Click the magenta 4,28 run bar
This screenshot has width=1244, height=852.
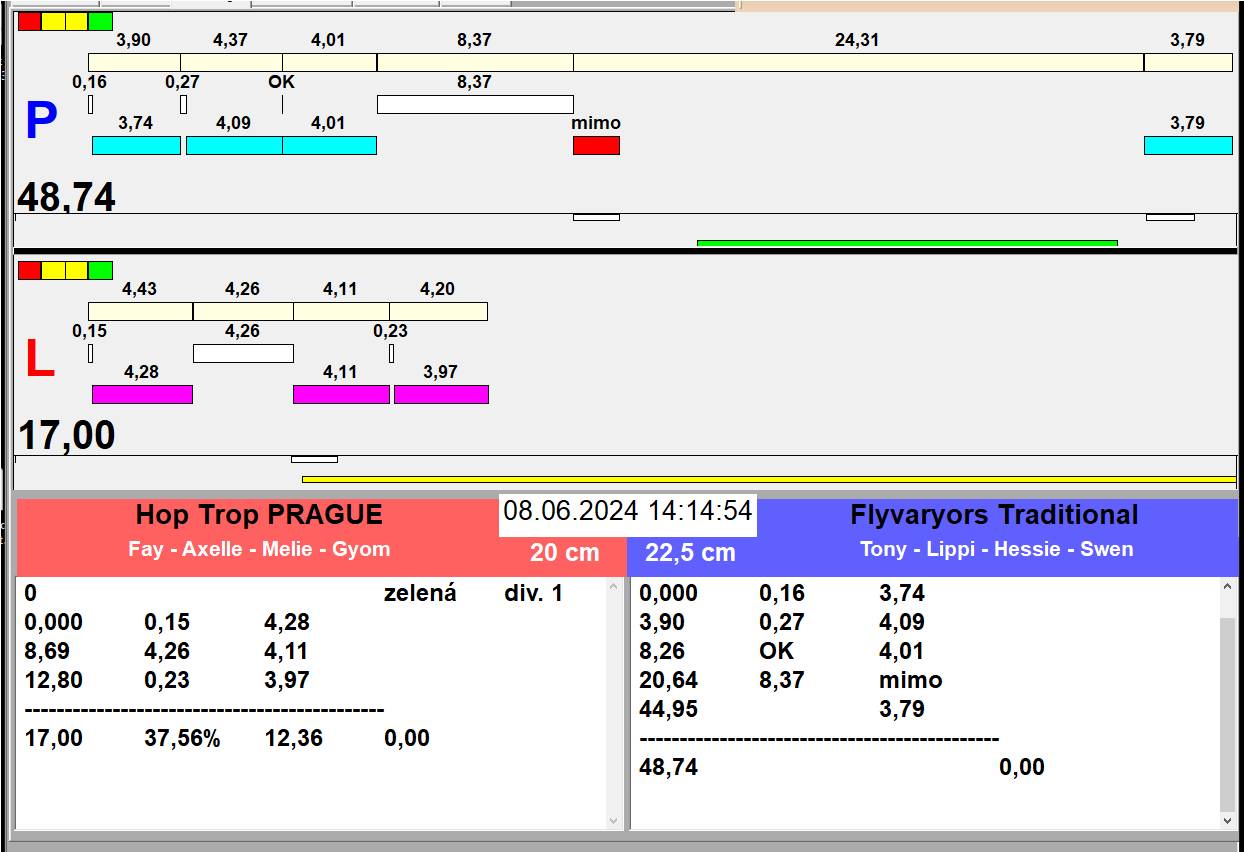point(142,394)
